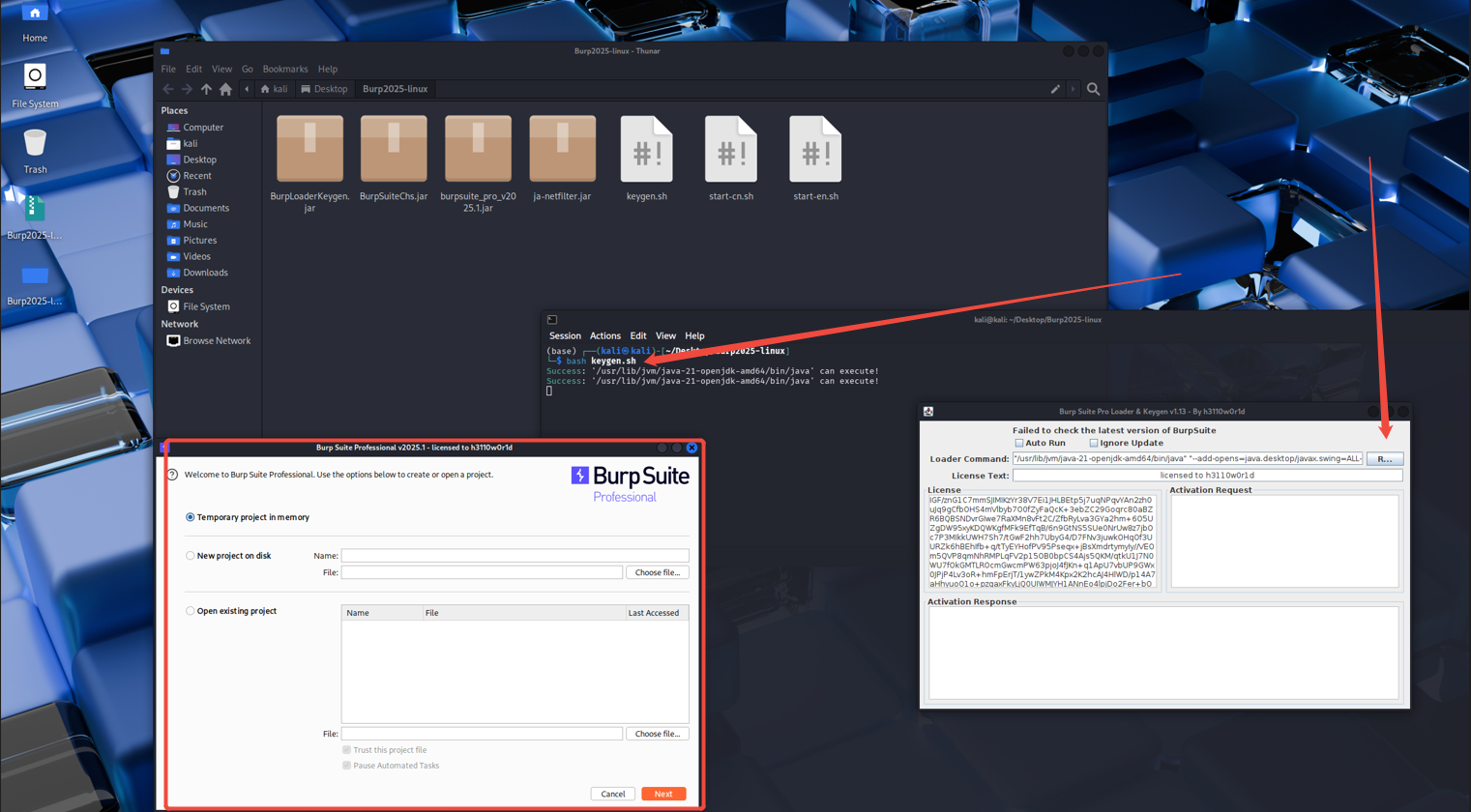This screenshot has height=812, width=1471.
Task: Select the start-en.sh script file
Action: click(x=814, y=150)
